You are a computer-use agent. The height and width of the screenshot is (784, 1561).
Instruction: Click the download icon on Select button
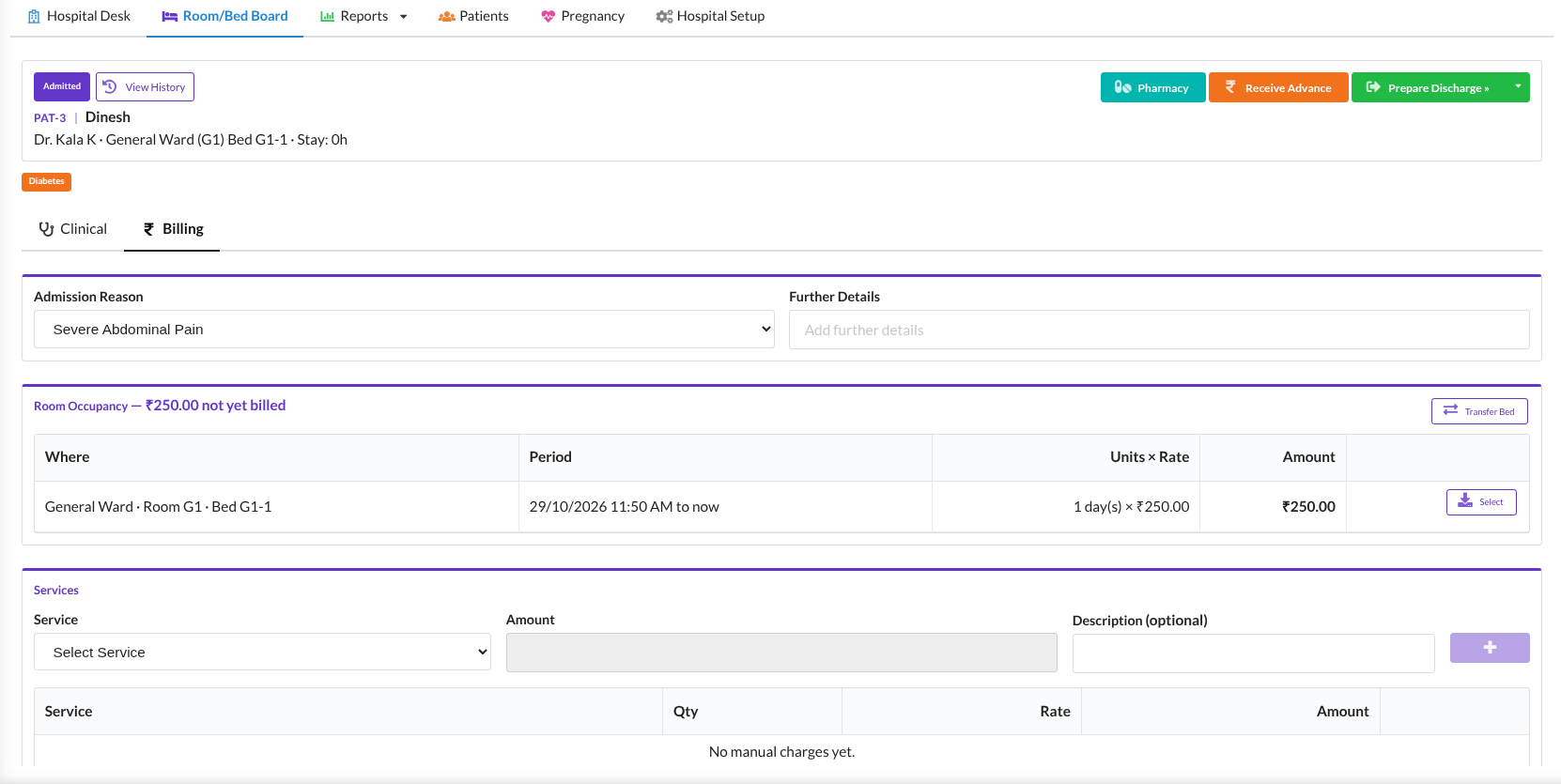pyautogui.click(x=1465, y=501)
